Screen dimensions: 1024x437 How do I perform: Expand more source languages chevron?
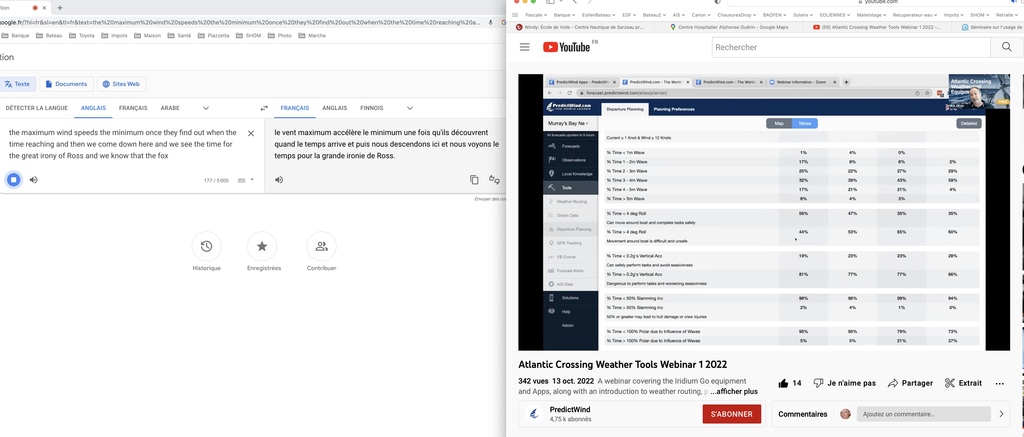[206, 108]
